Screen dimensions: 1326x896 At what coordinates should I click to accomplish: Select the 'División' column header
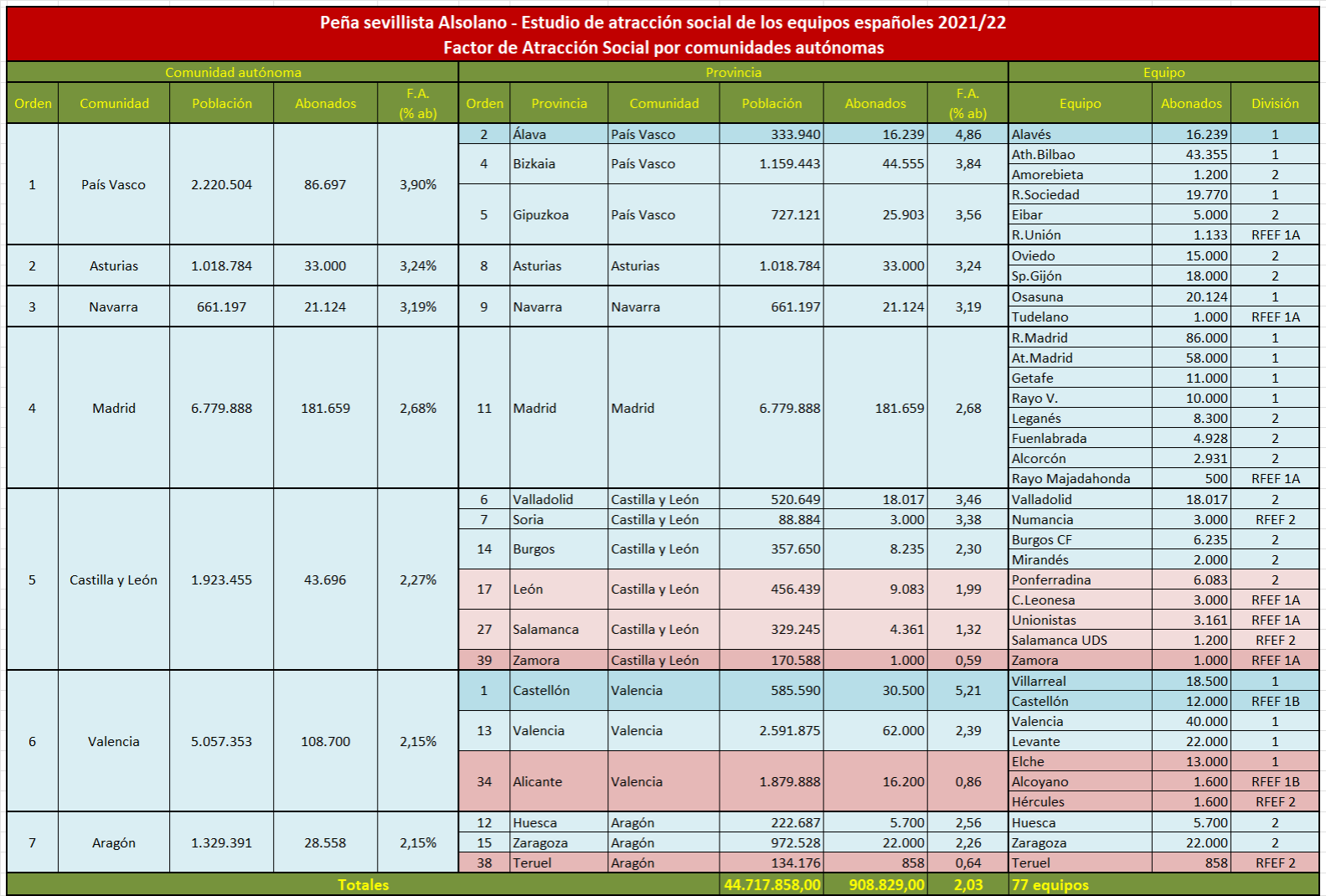point(1275,103)
